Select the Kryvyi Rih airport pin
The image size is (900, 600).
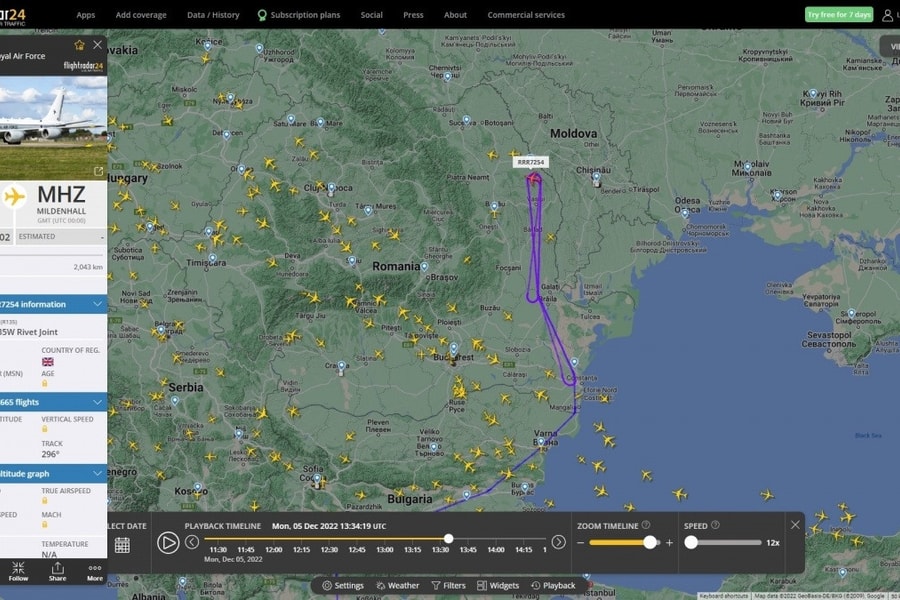tap(813, 94)
